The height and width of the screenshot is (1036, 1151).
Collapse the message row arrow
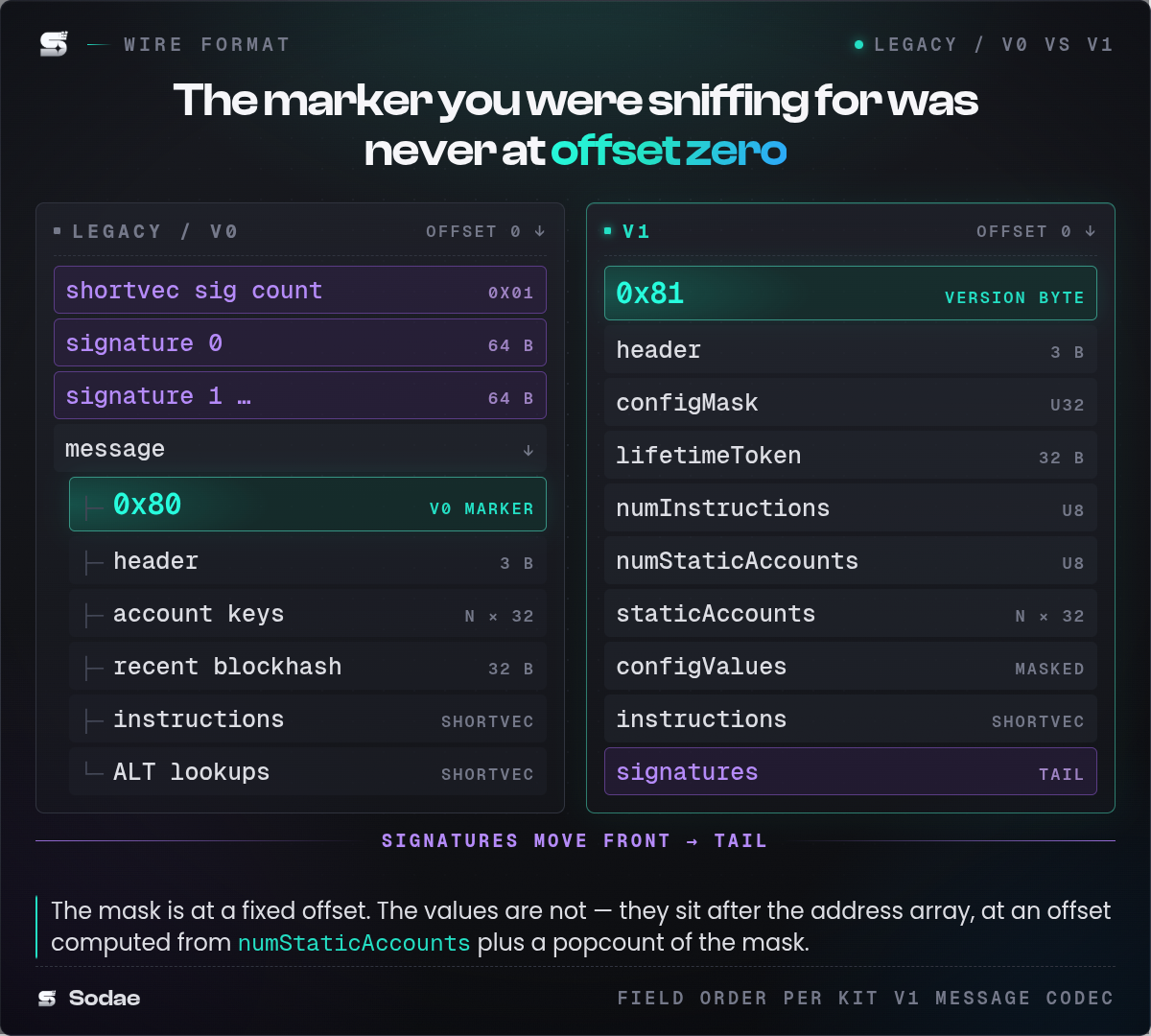coord(529,450)
